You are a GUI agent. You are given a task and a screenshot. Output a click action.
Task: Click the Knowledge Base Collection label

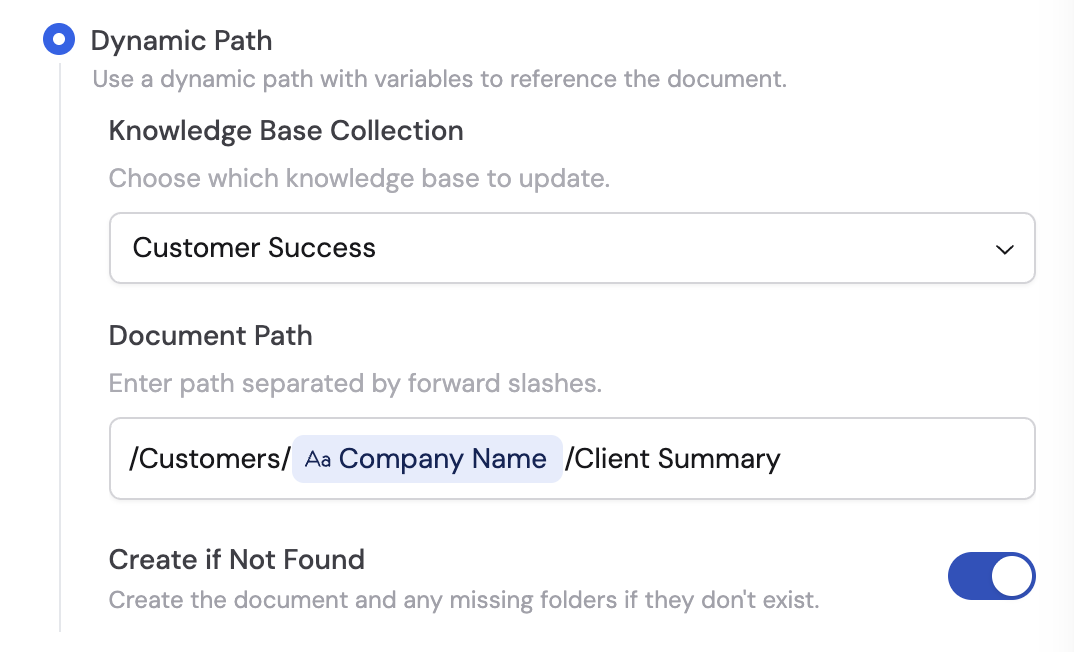point(286,130)
